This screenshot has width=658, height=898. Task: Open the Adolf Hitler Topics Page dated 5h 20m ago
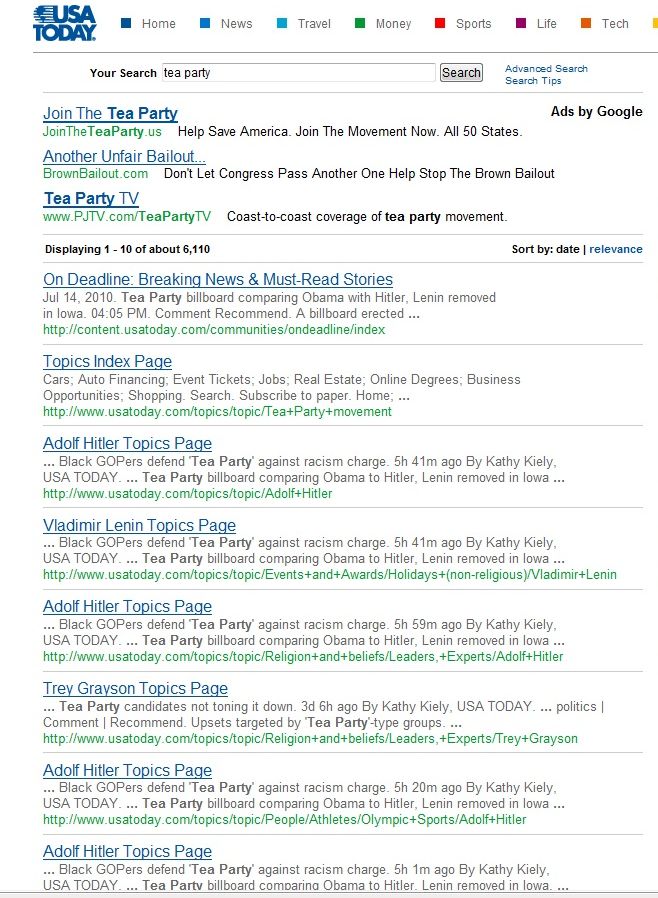click(128, 770)
